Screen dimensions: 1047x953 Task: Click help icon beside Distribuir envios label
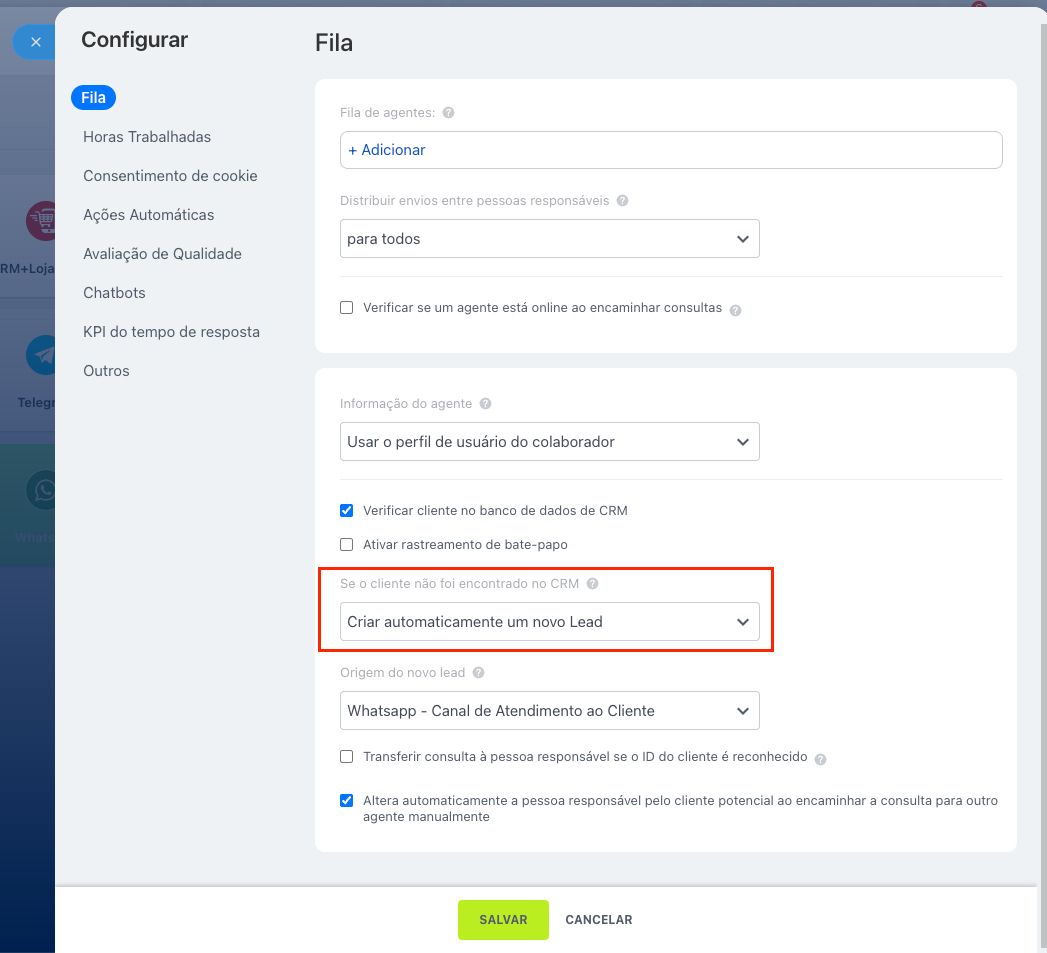point(622,201)
